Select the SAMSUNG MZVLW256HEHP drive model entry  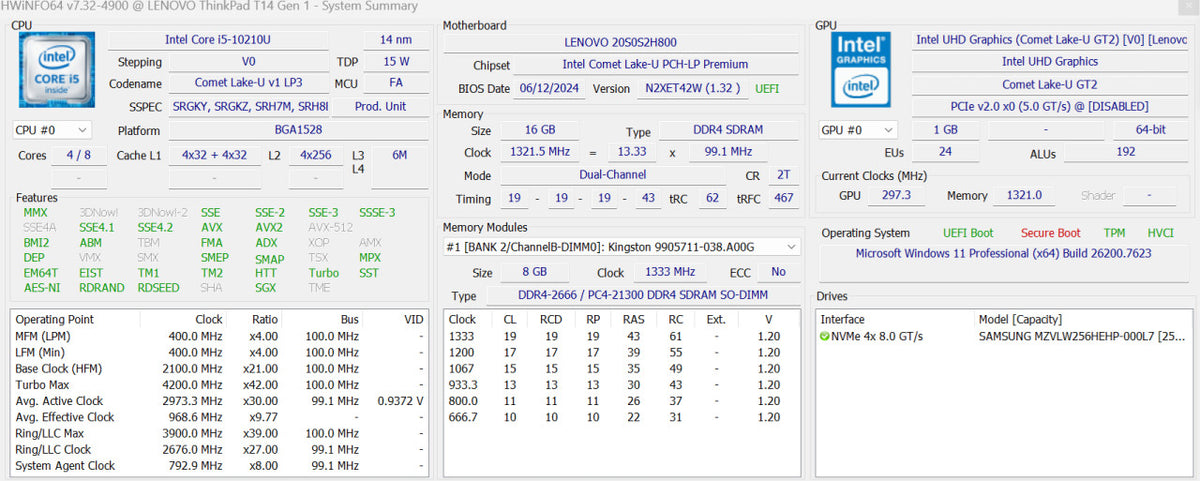(1083, 336)
